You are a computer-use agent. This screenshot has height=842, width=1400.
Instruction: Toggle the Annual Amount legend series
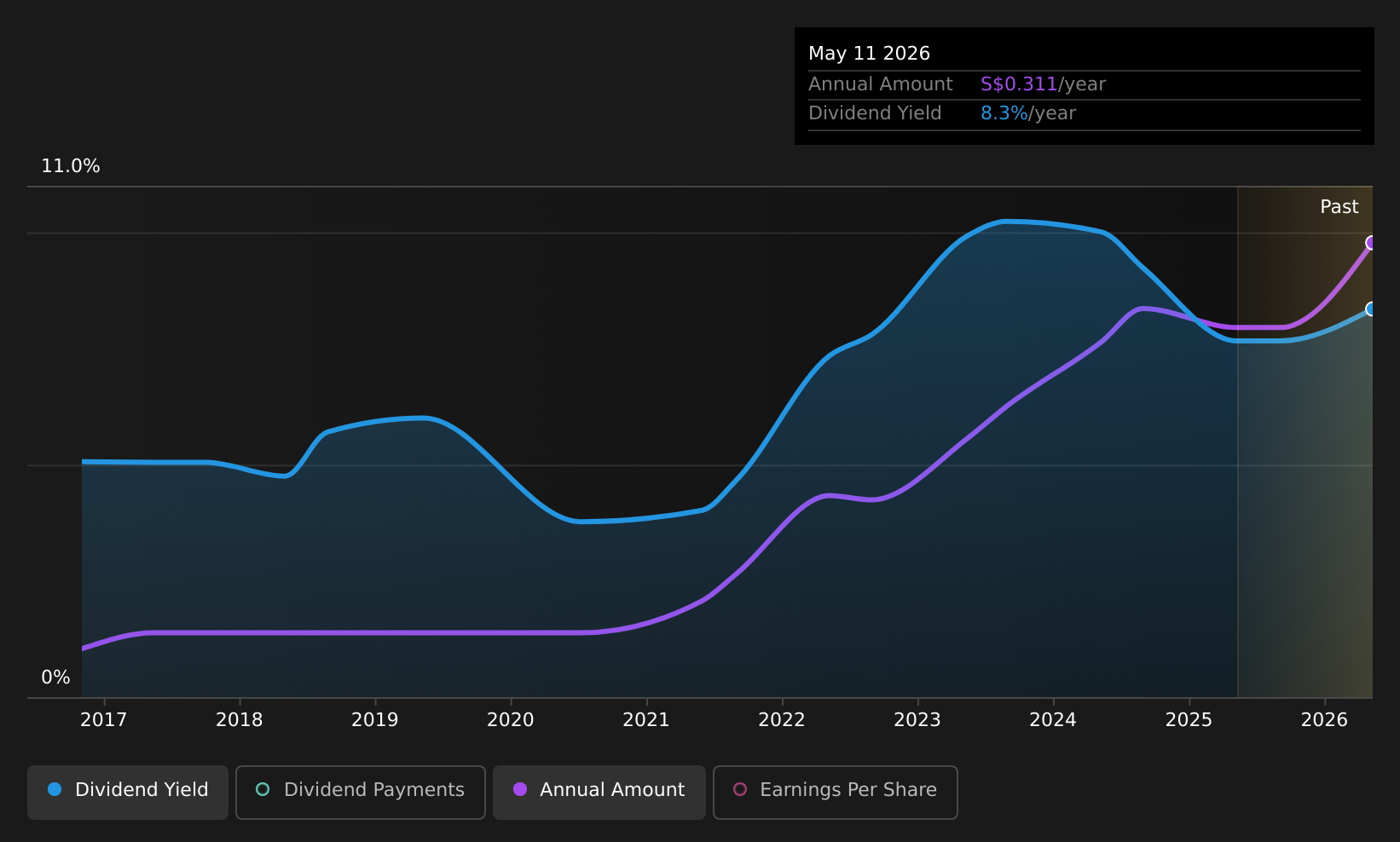(x=599, y=792)
